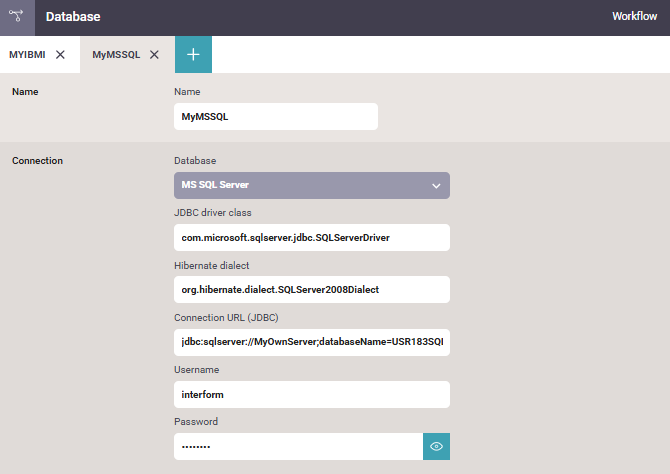Click the workflow icon in top-left corner
The height and width of the screenshot is (474, 670).
[16, 17]
